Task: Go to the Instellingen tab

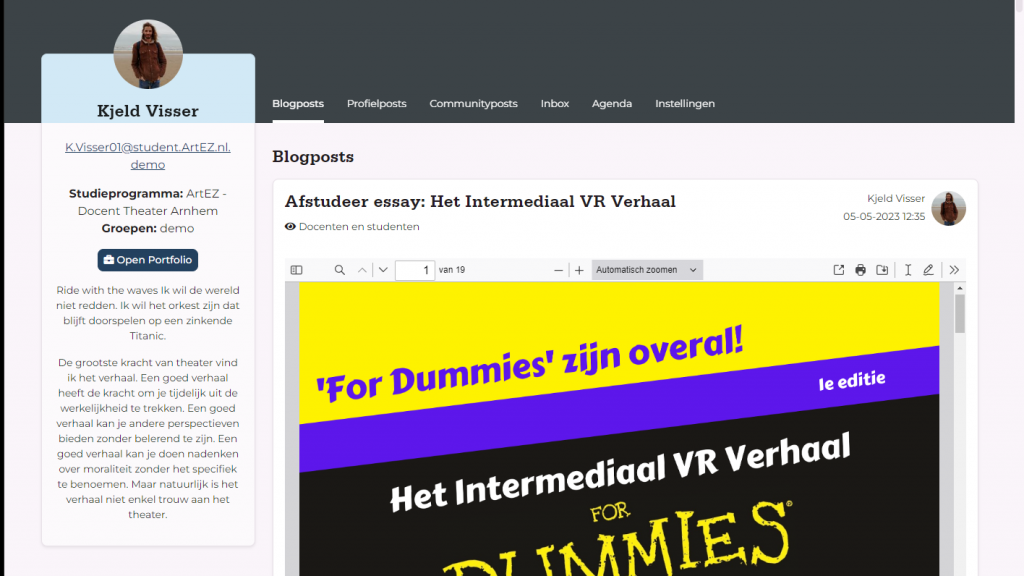Action: tap(685, 103)
